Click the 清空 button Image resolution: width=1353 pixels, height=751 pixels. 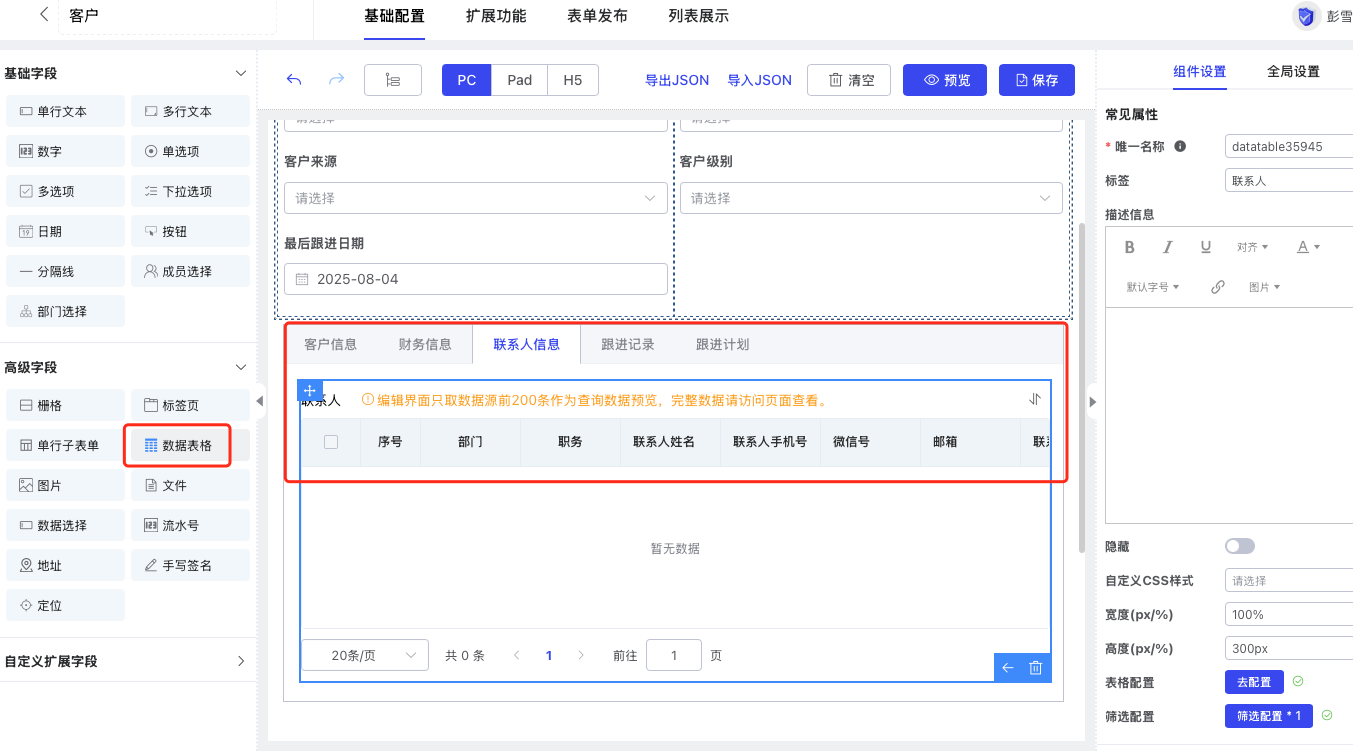[849, 80]
